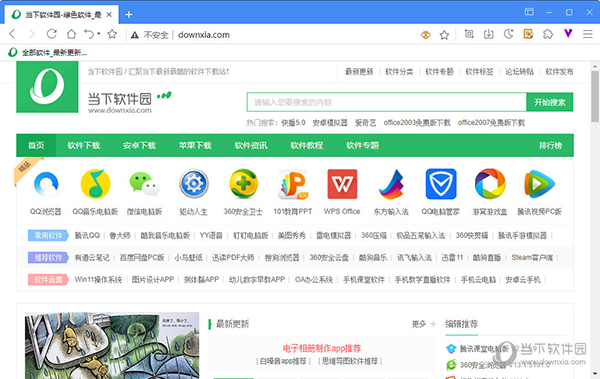Viewport: 600px width, 379px height.
Task: Click the red 软件合集 category tag
Action: click(x=48, y=280)
